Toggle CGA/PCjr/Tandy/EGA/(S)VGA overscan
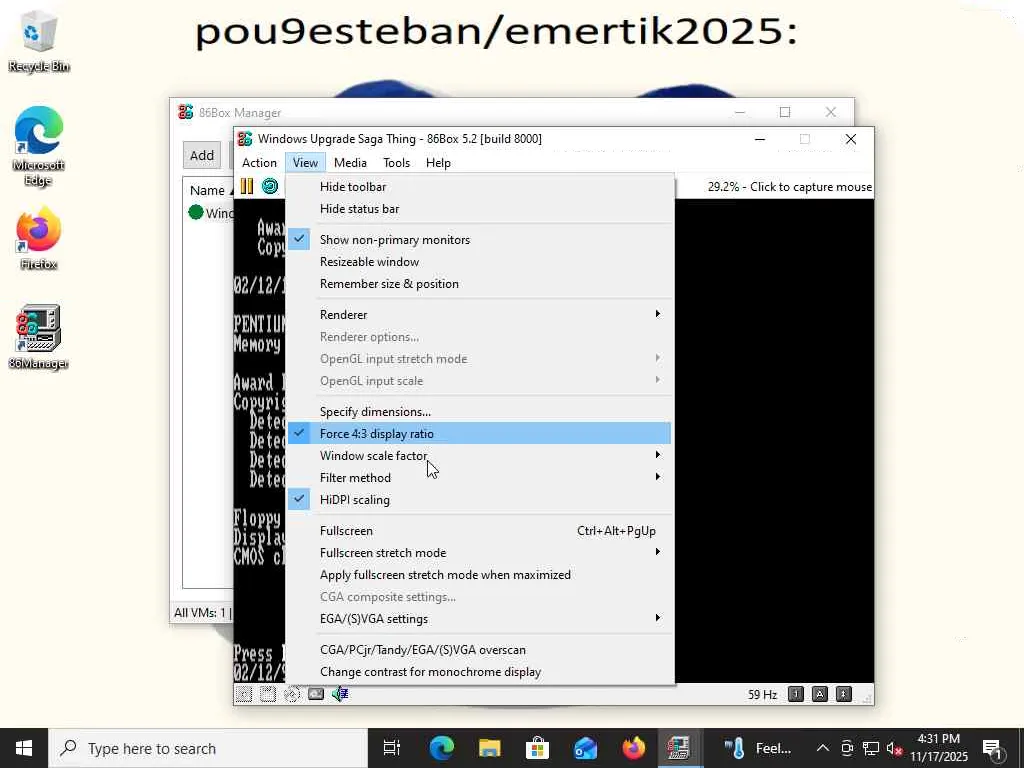This screenshot has height=768, width=1024. [x=480, y=650]
